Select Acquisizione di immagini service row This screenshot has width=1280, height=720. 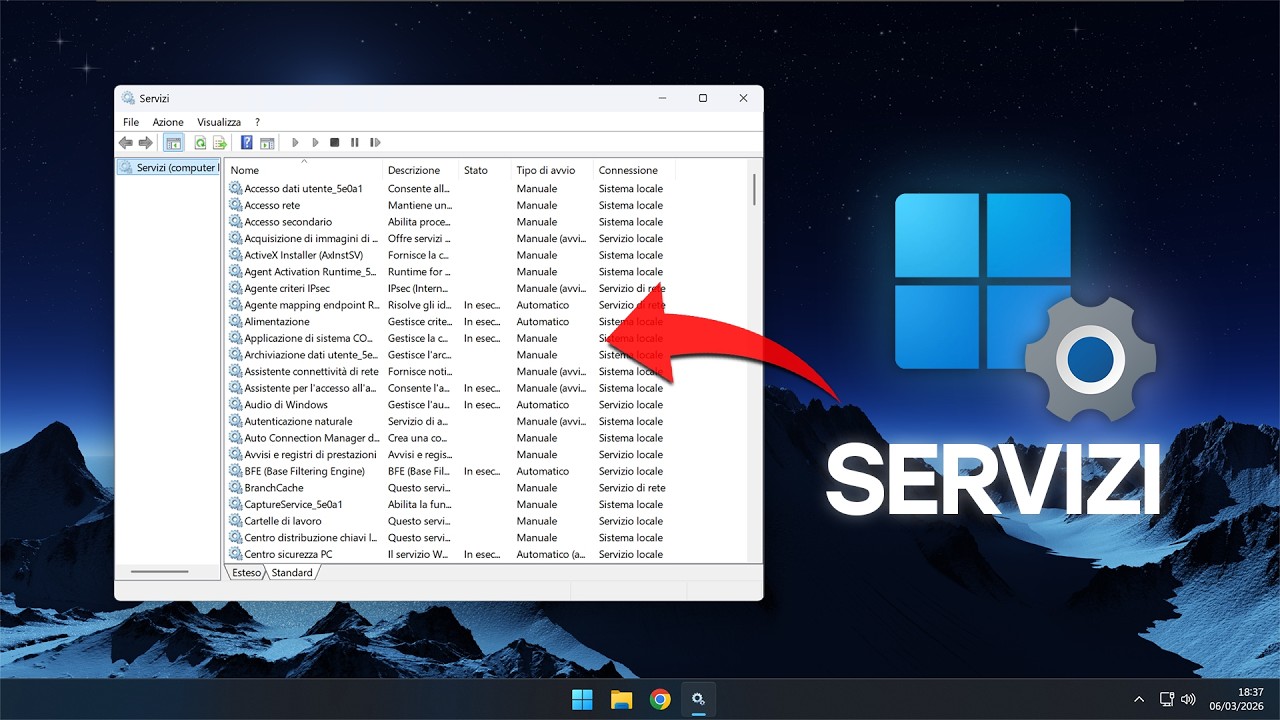point(311,239)
